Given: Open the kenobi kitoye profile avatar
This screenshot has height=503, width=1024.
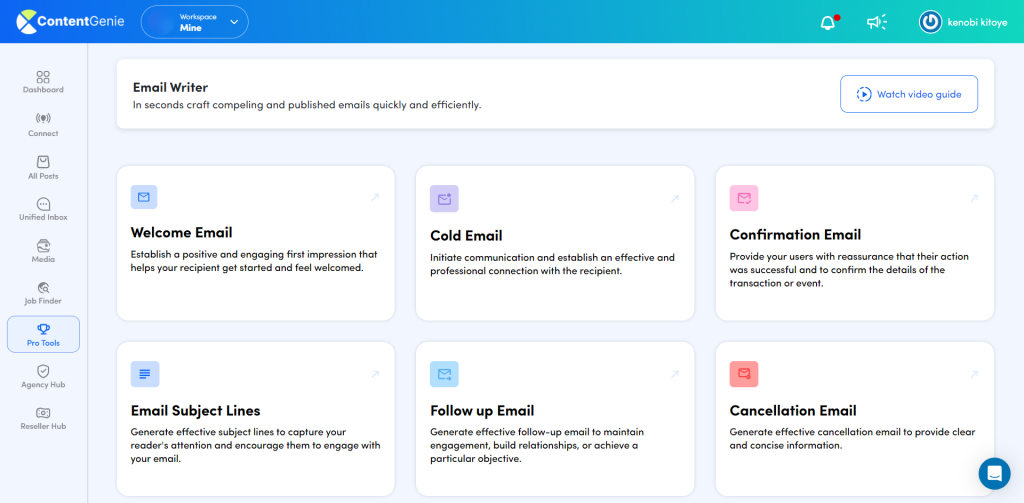Looking at the screenshot, I should [x=929, y=22].
